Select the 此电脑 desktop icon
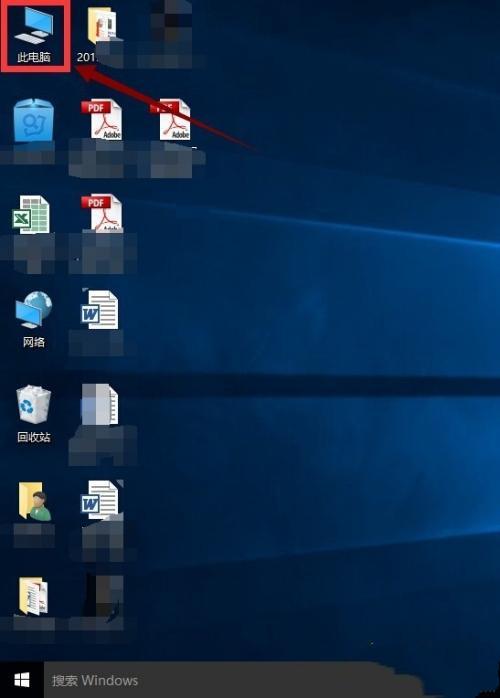The height and width of the screenshot is (698, 500). point(34,34)
